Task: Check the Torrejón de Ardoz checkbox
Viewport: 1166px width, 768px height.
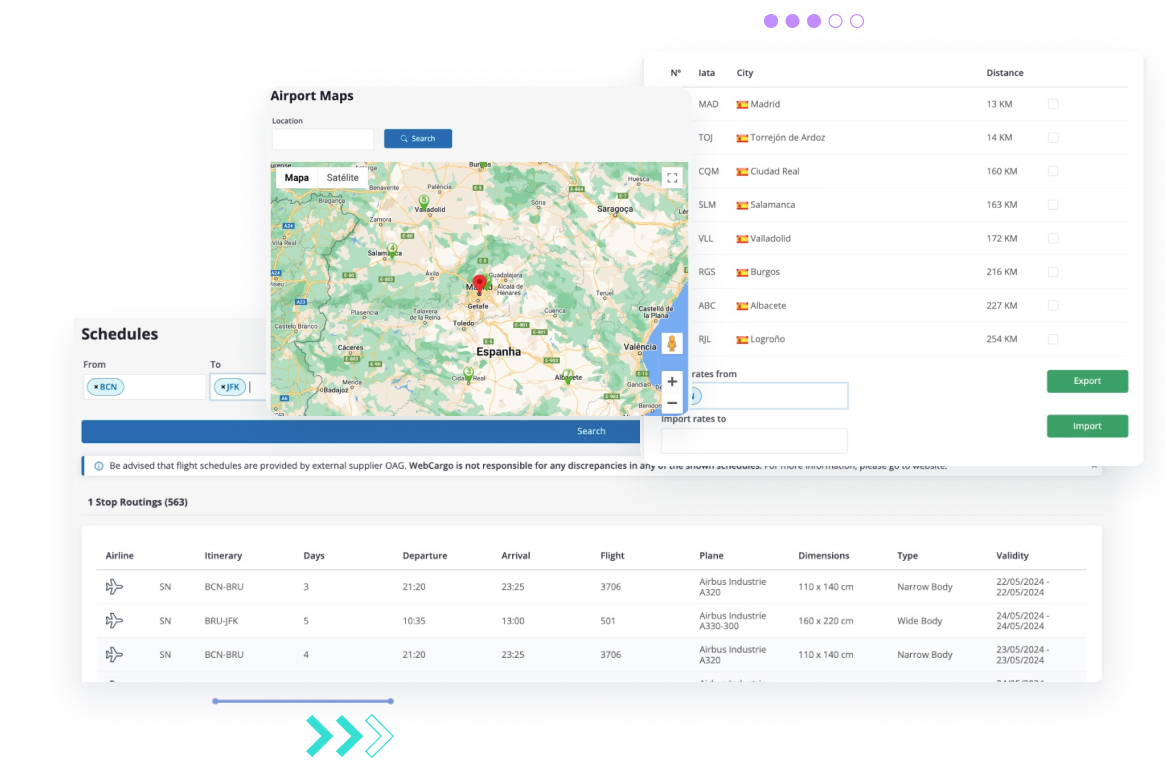Action: [x=1053, y=138]
